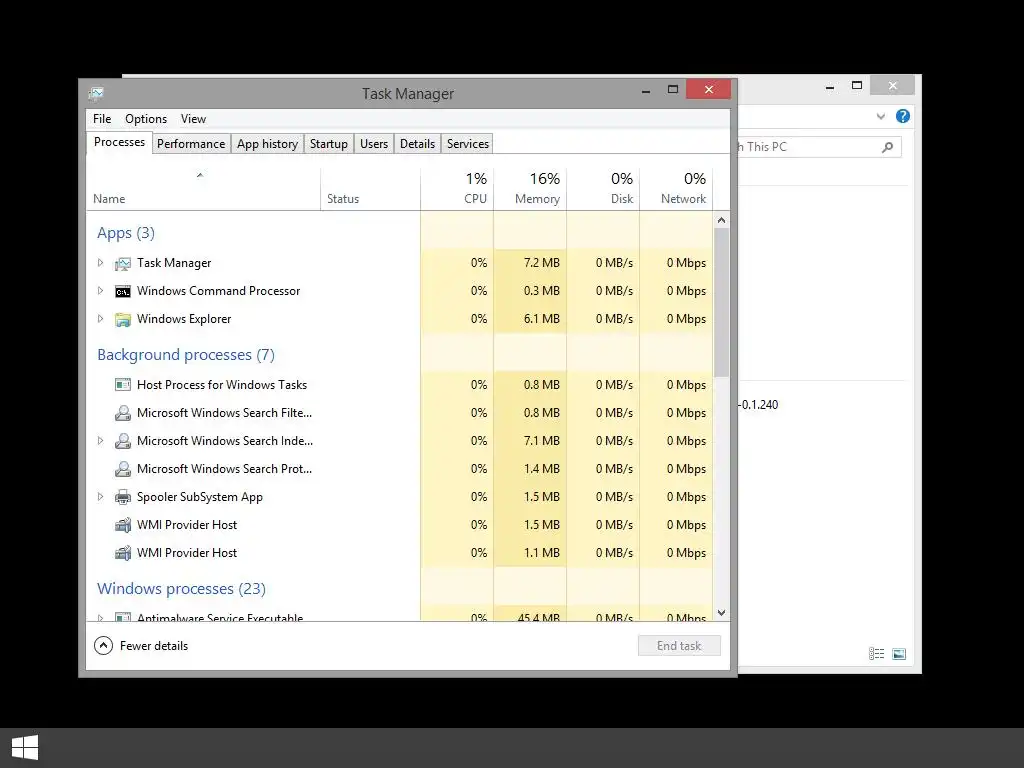Switch to the Performance tab

[191, 144]
